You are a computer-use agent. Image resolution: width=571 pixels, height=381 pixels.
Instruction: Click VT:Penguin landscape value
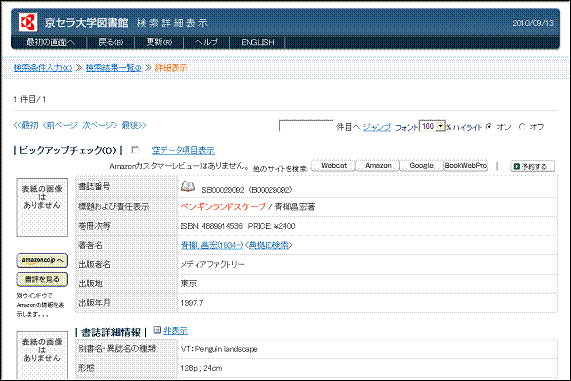pos(219,349)
